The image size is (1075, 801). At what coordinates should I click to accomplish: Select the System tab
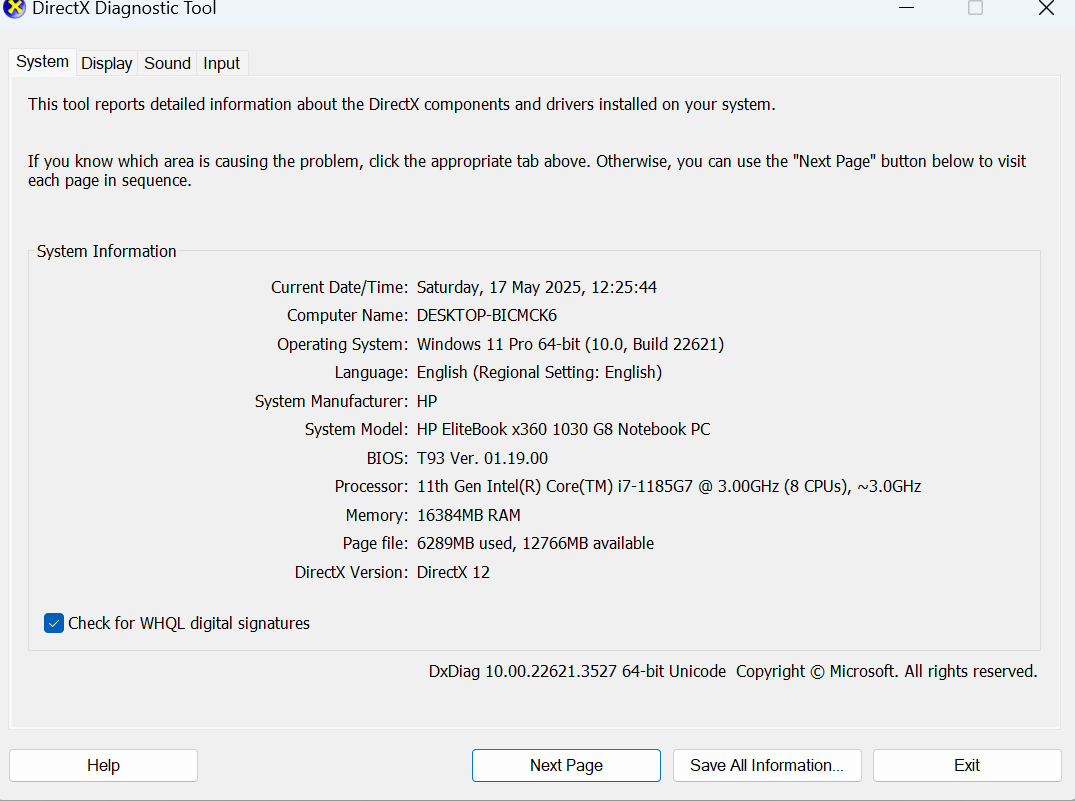pos(42,62)
